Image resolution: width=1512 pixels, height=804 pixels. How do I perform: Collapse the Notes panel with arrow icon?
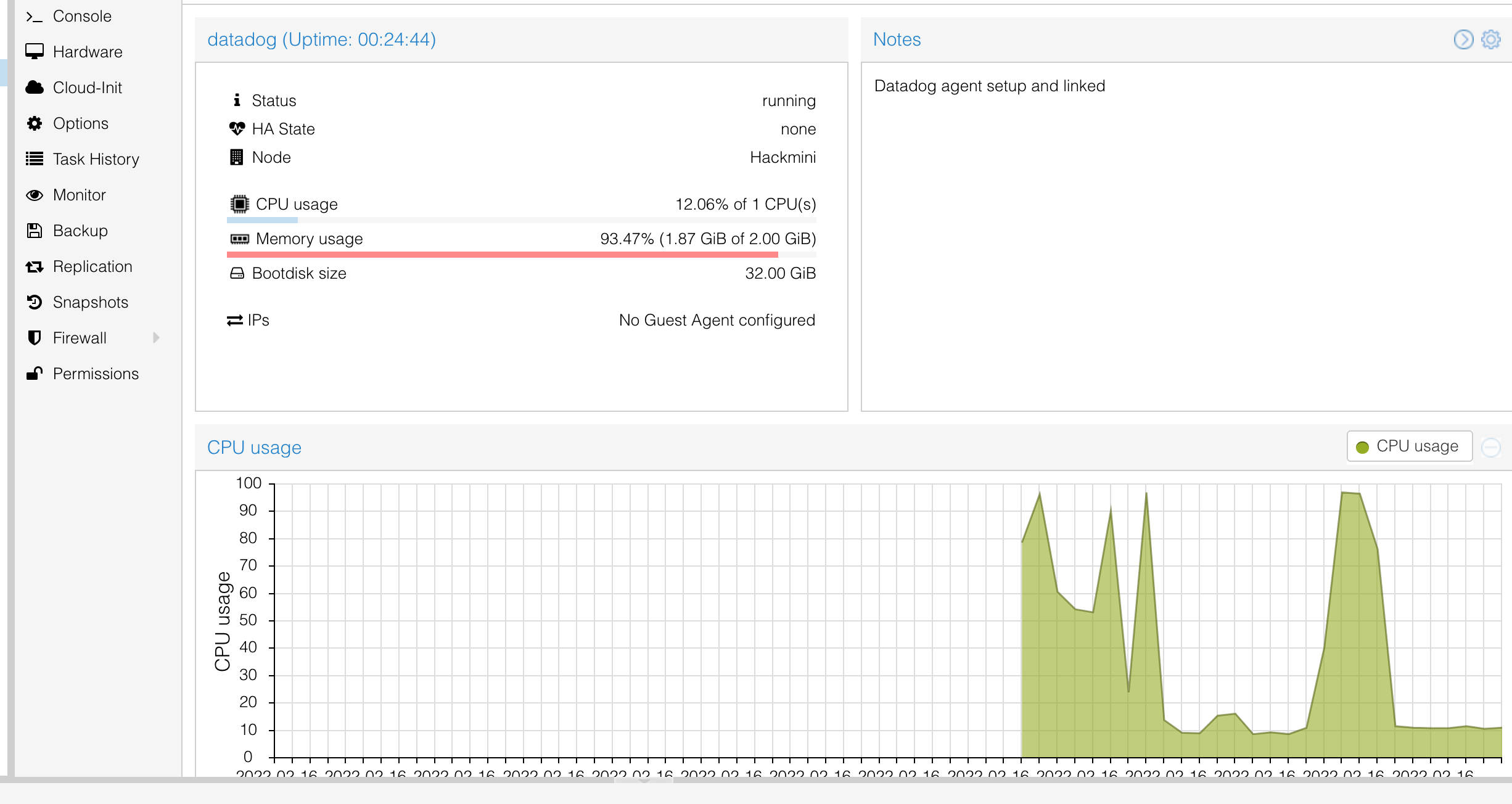click(1463, 39)
